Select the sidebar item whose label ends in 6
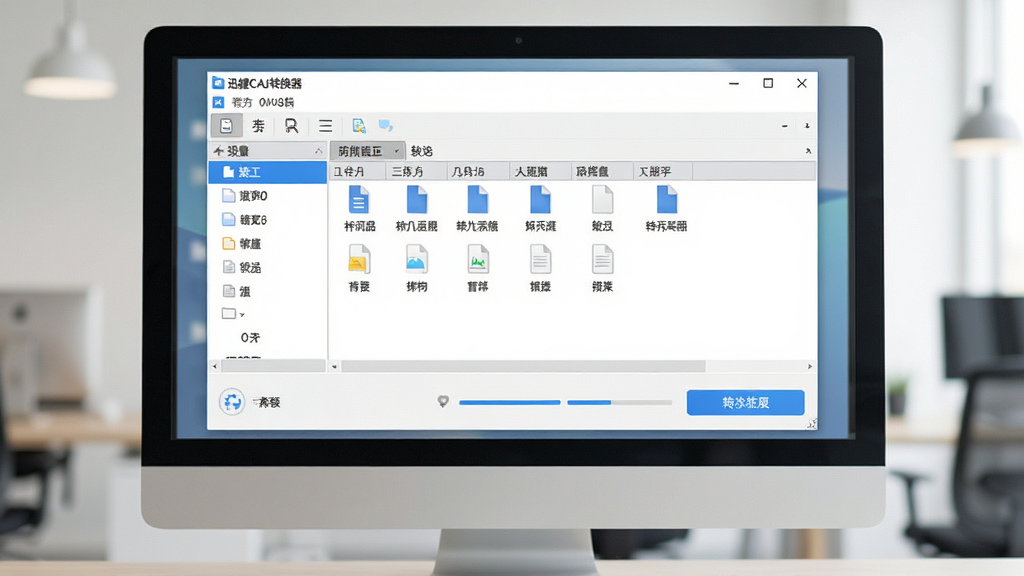The height and width of the screenshot is (576, 1024). coord(244,219)
